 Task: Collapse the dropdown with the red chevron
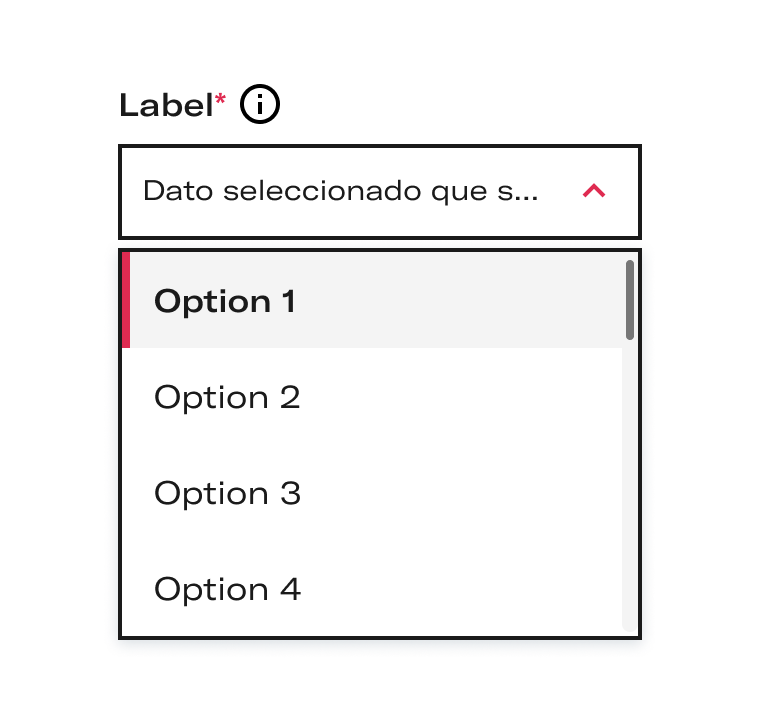click(594, 191)
